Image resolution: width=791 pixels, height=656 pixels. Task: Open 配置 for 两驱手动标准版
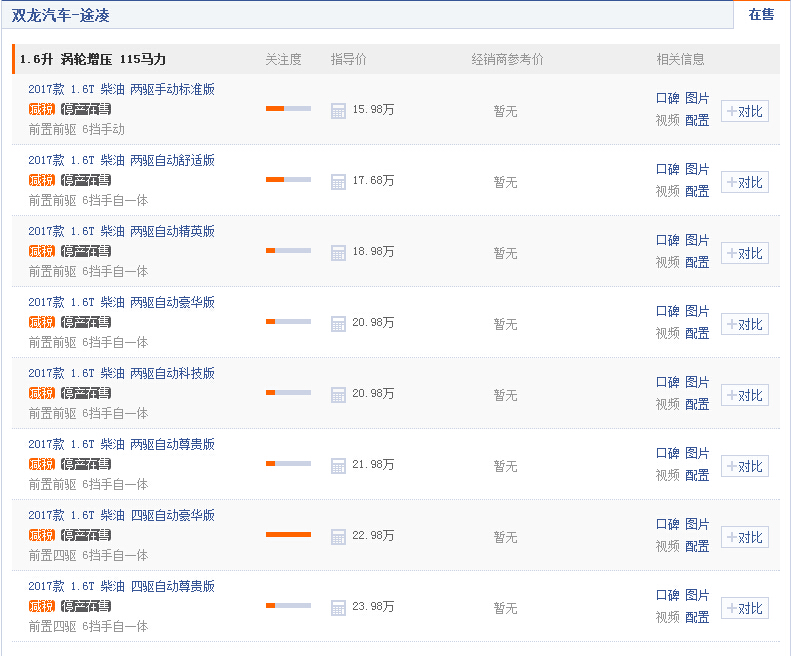click(x=697, y=120)
